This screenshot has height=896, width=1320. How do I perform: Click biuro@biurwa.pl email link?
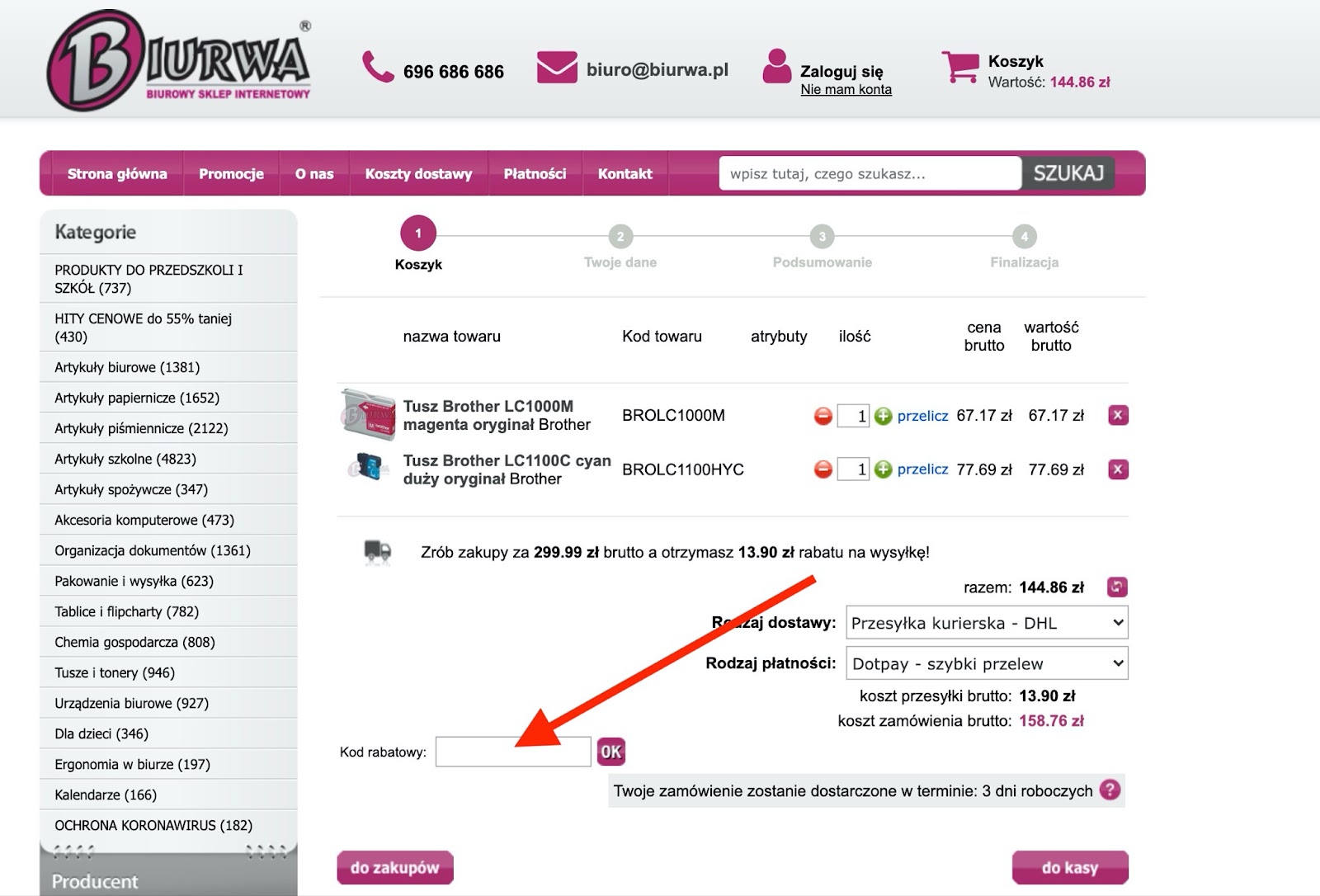pos(658,69)
